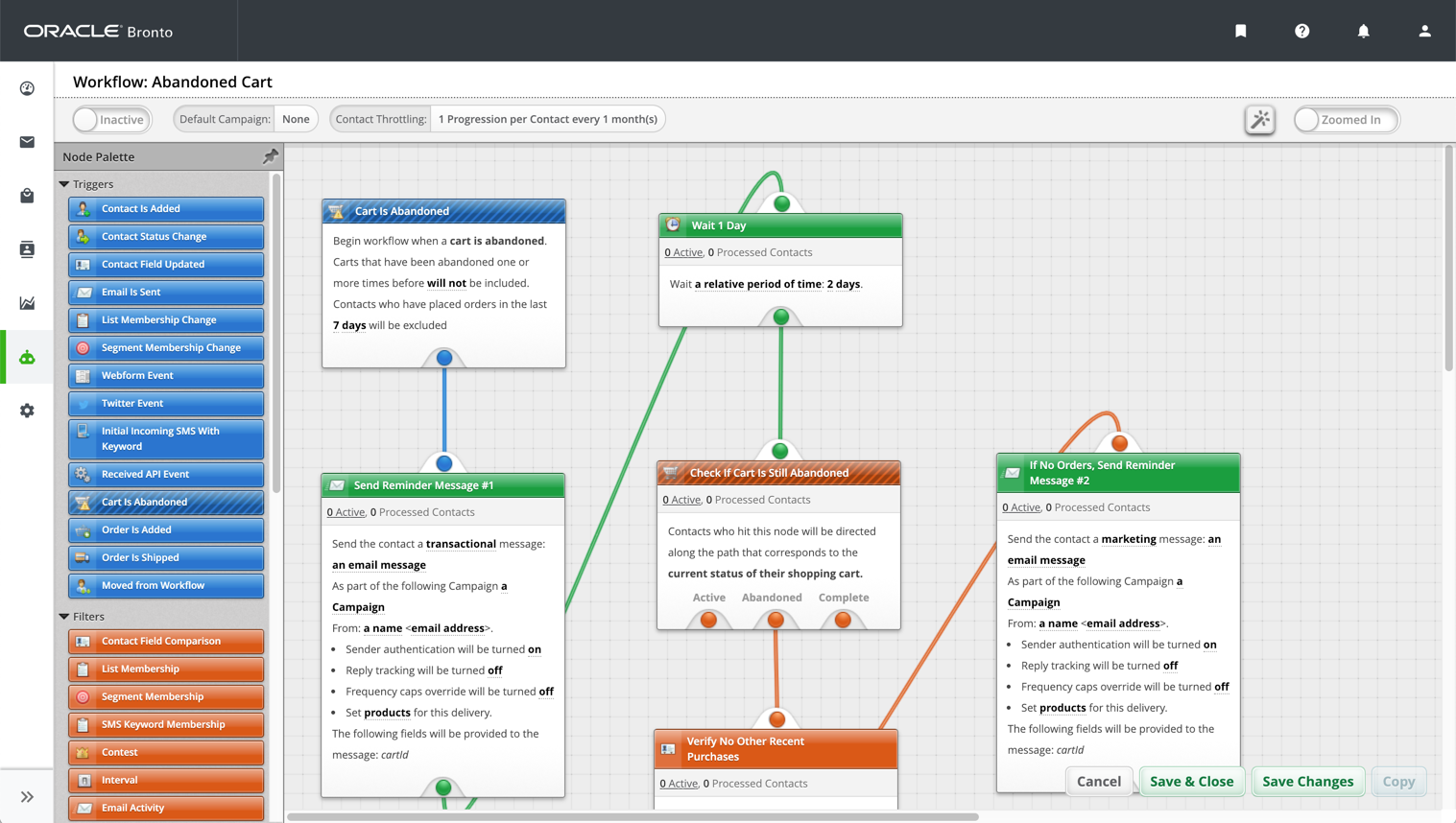Click the Abandoned path connector dot
The width and height of the screenshot is (1456, 823).
click(776, 620)
